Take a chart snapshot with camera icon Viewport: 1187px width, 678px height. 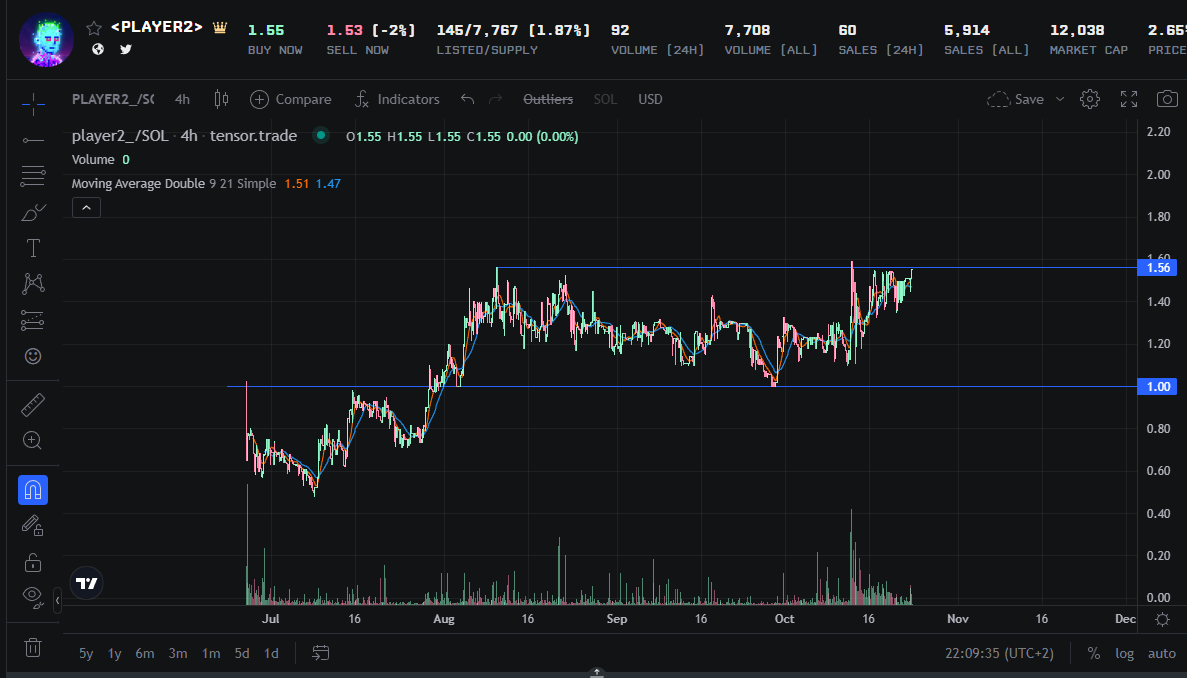(1167, 99)
